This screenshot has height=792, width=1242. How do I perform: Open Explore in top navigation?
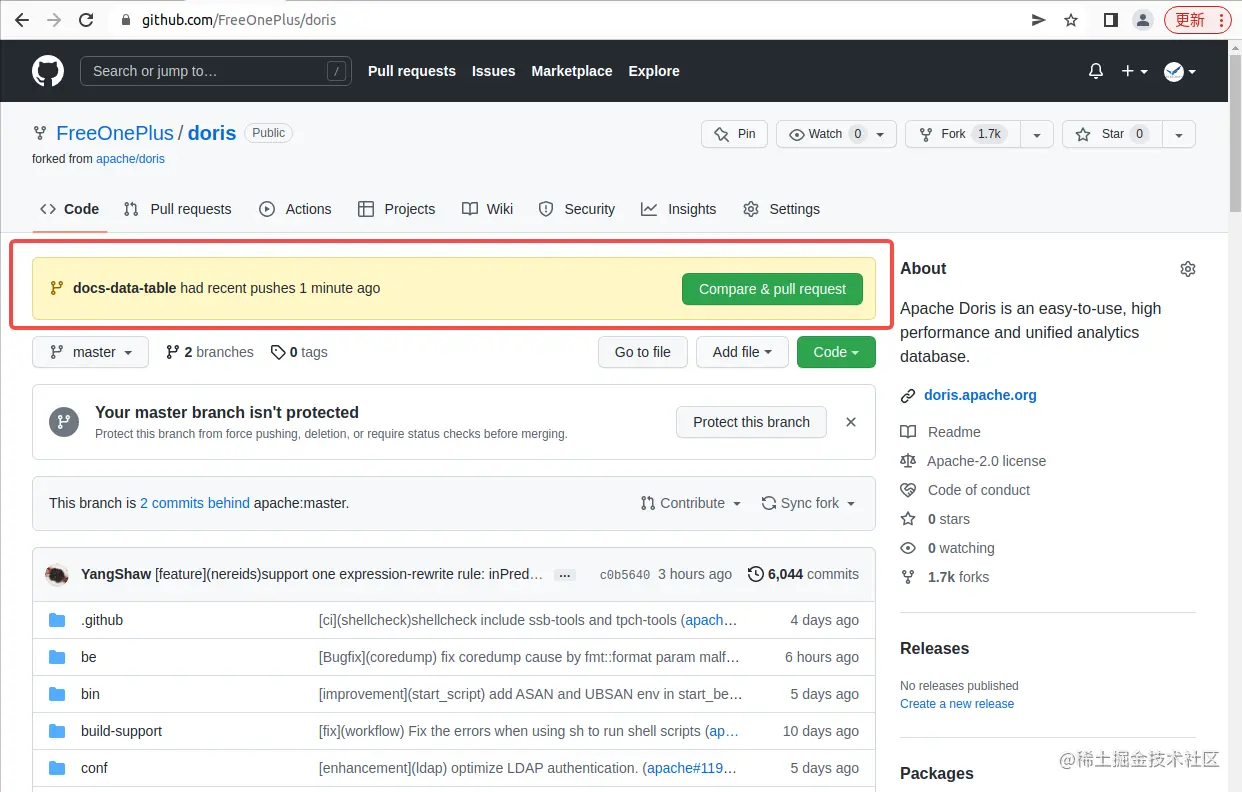coord(654,71)
